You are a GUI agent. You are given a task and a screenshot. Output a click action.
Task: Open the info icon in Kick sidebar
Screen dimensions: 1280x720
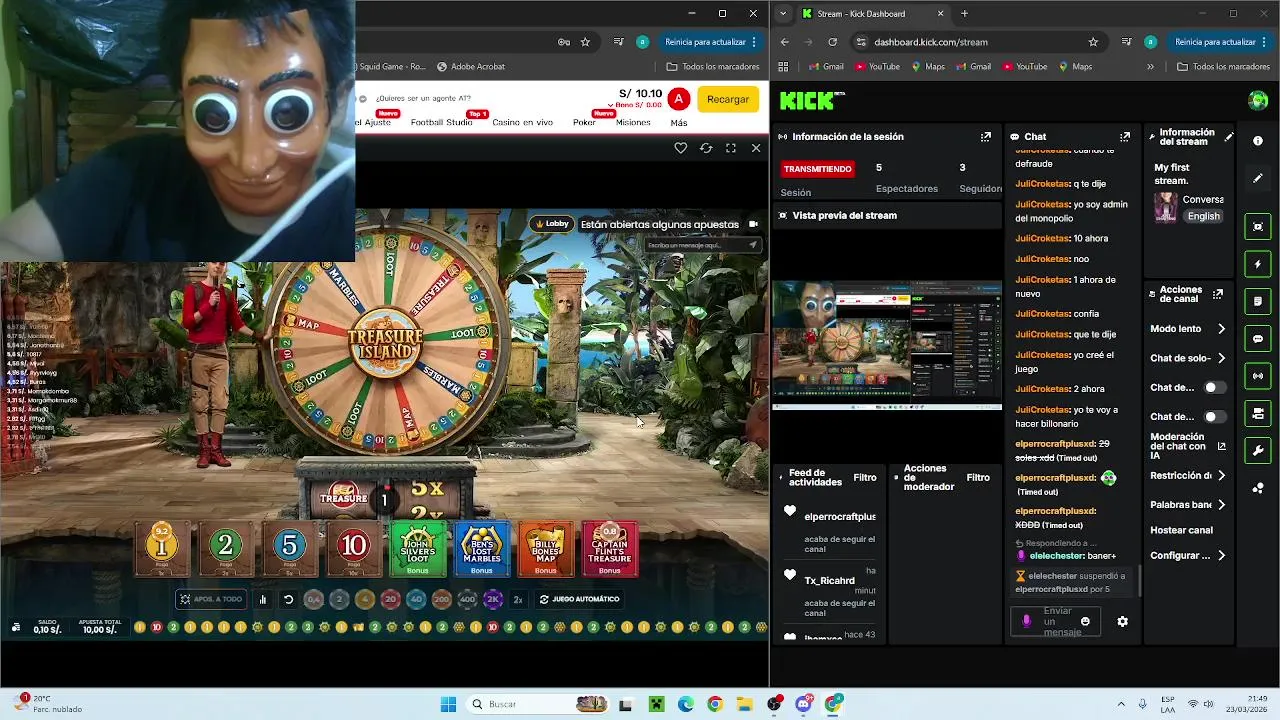(1258, 141)
